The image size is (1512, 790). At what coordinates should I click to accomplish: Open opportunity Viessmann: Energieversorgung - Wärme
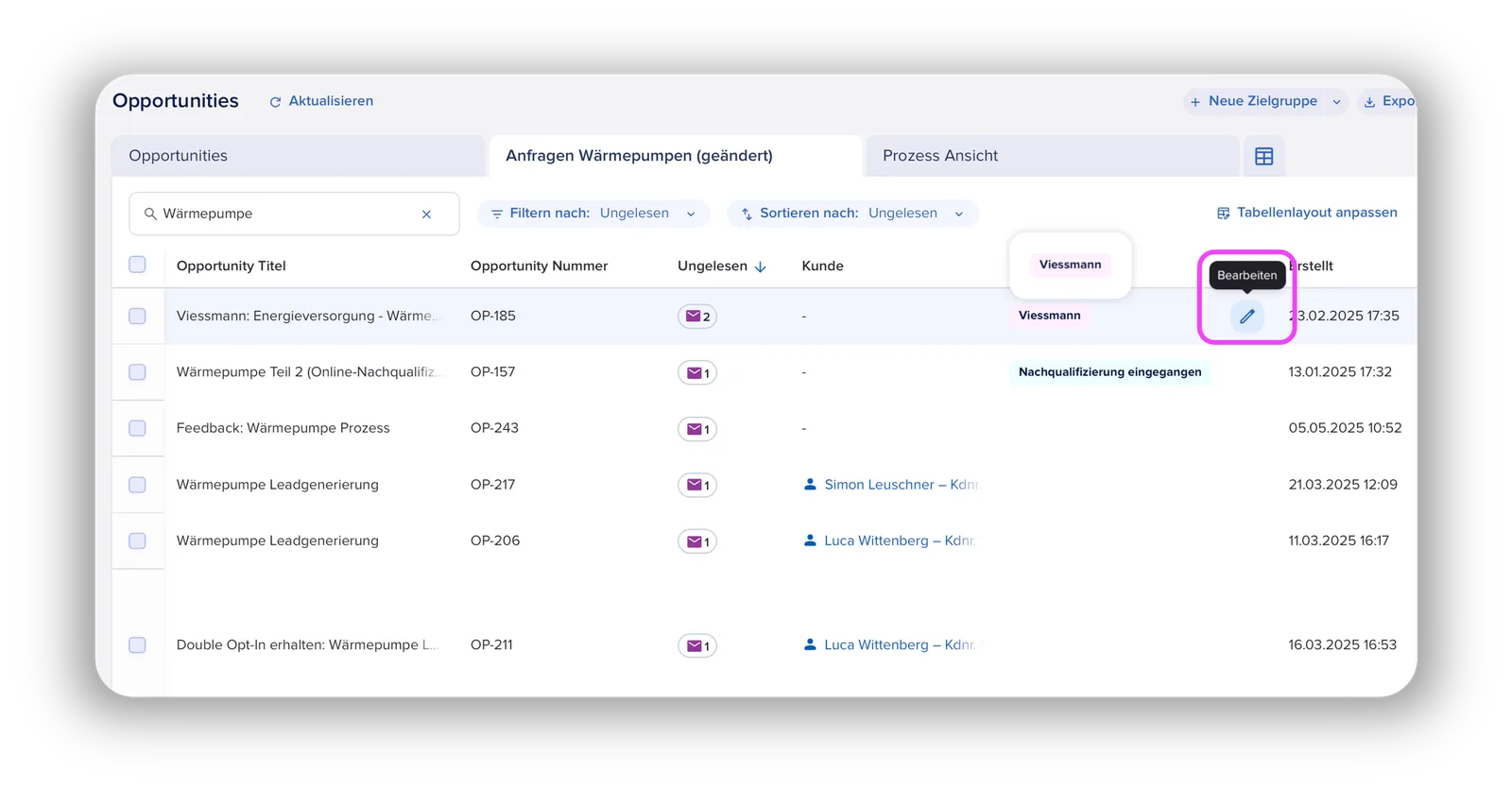coord(308,316)
